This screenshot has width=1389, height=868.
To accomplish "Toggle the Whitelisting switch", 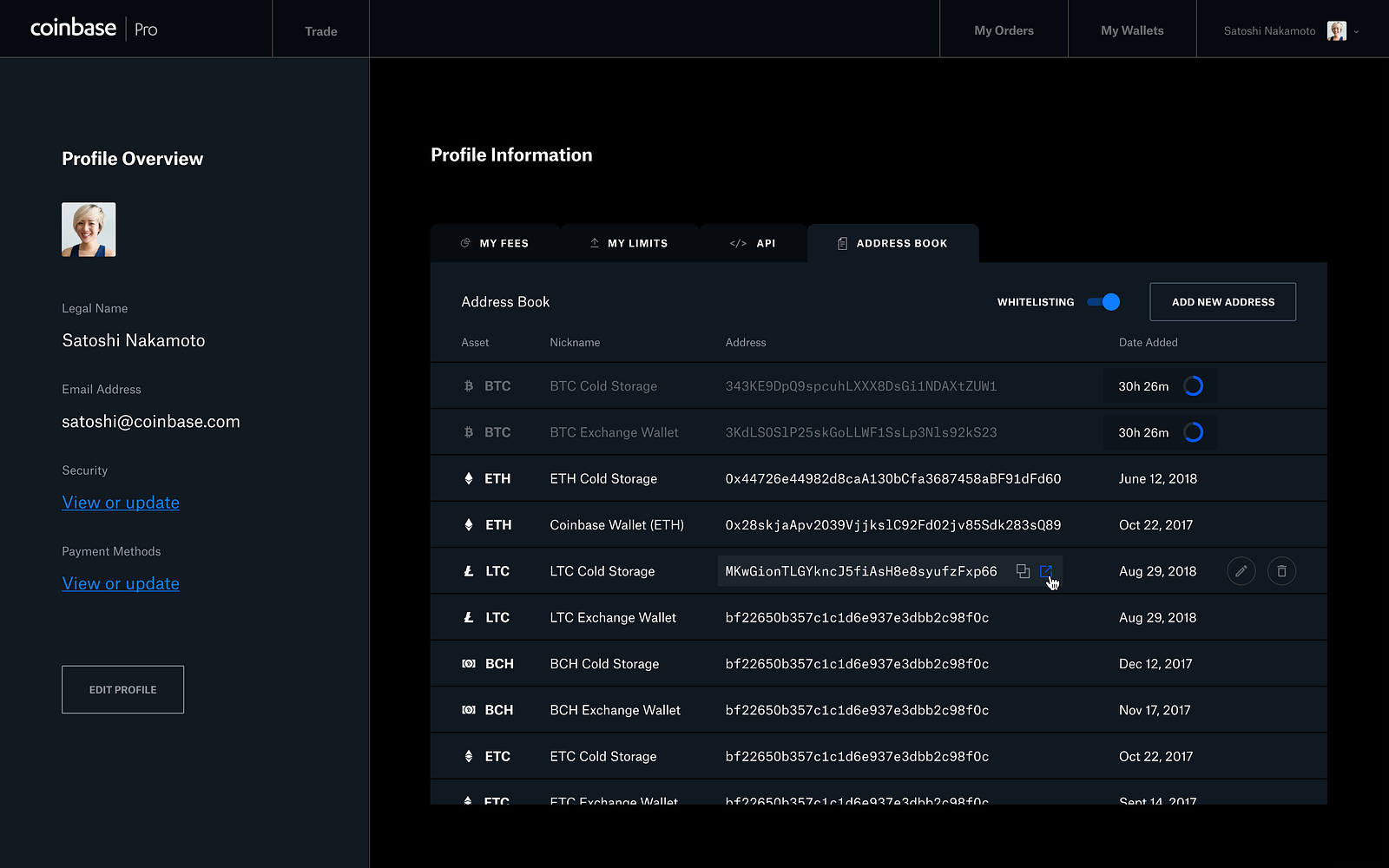I will 1103,302.
